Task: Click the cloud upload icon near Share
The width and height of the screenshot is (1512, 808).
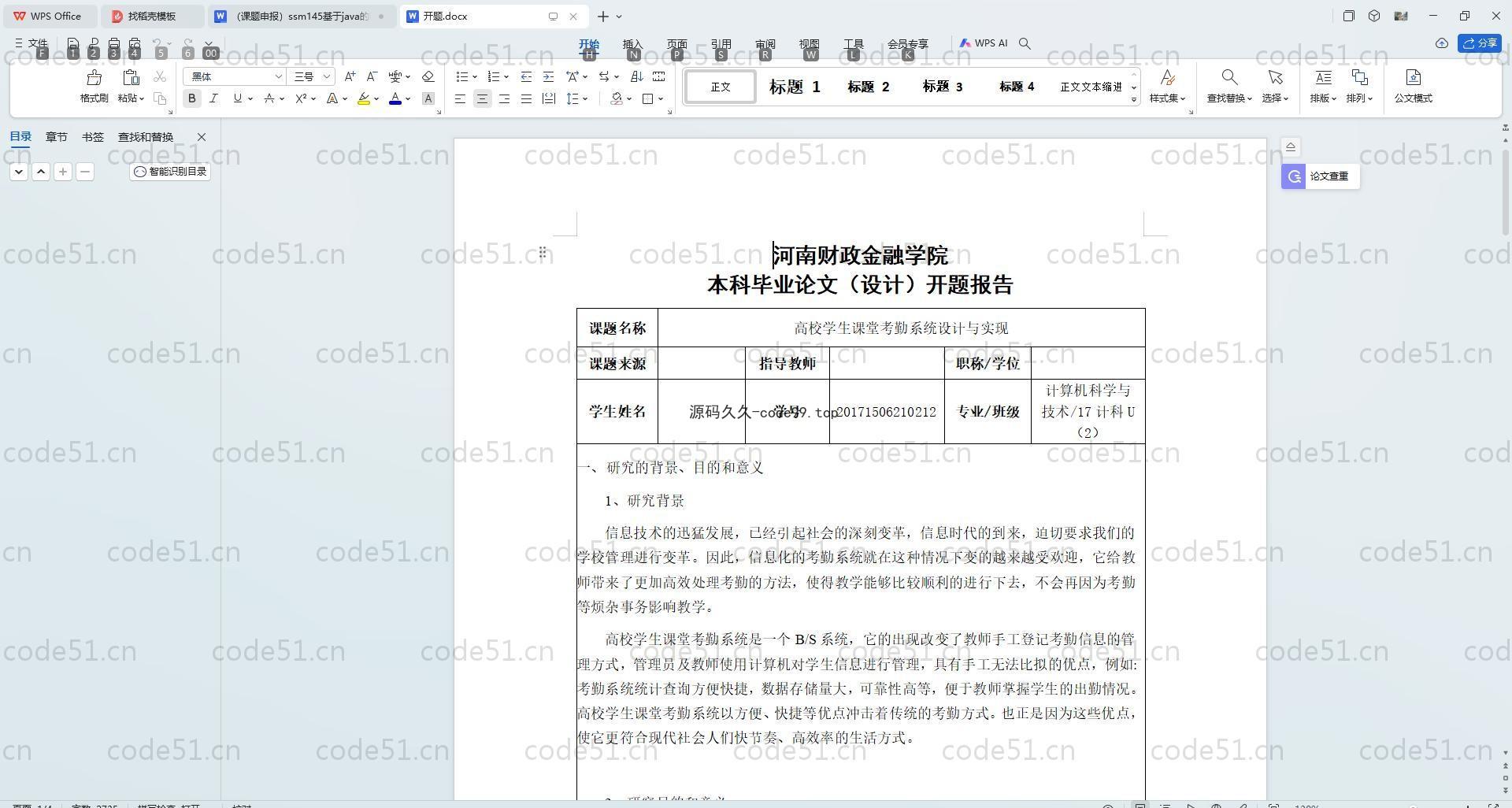Action: coord(1442,43)
